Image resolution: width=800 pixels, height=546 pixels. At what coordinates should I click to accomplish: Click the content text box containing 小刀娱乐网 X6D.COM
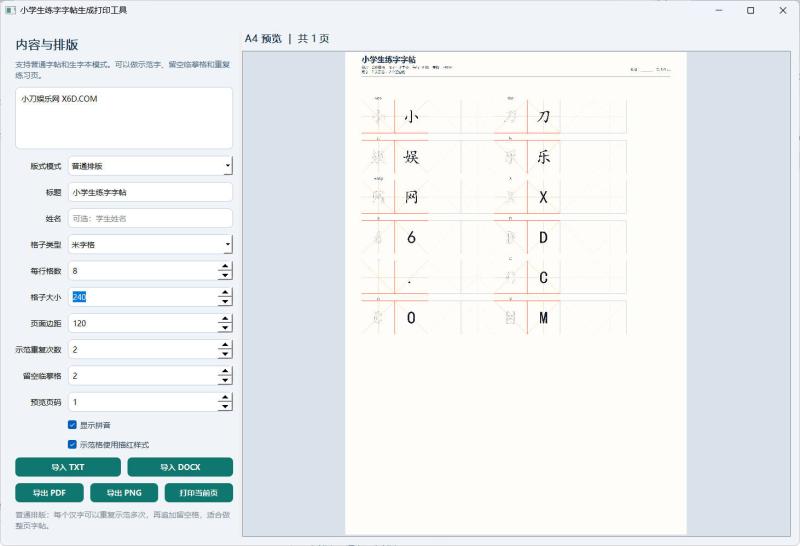124,118
